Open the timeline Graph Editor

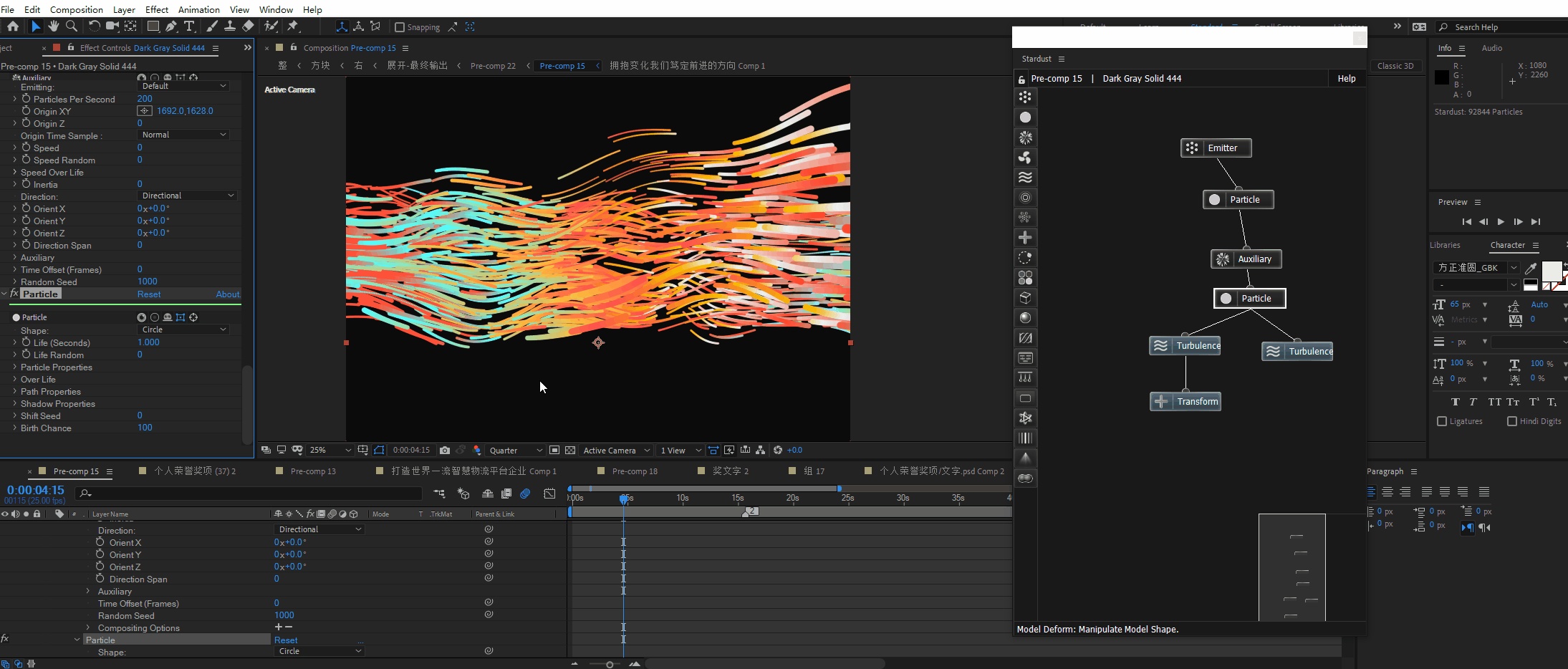(x=549, y=494)
